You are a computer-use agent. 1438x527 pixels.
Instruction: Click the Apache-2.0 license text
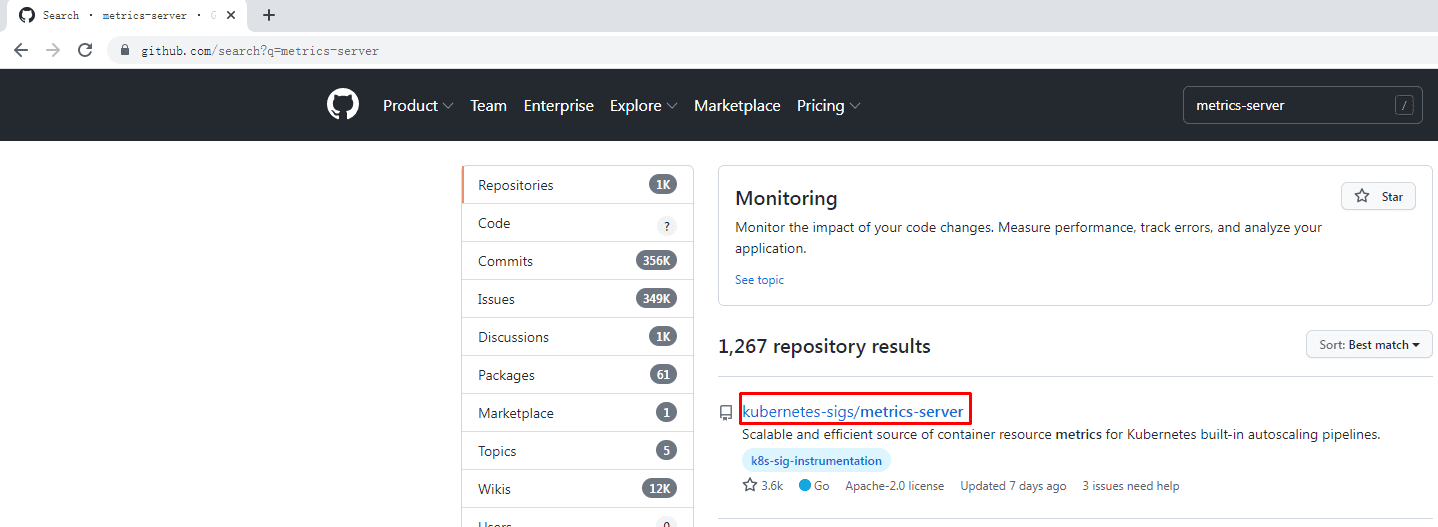tap(894, 486)
